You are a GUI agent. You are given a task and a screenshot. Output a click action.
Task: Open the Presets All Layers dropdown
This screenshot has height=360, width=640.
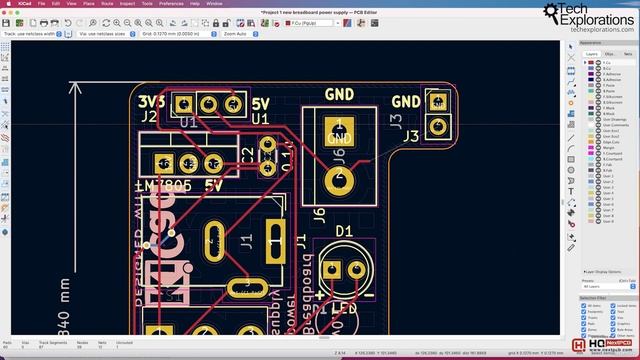click(609, 287)
